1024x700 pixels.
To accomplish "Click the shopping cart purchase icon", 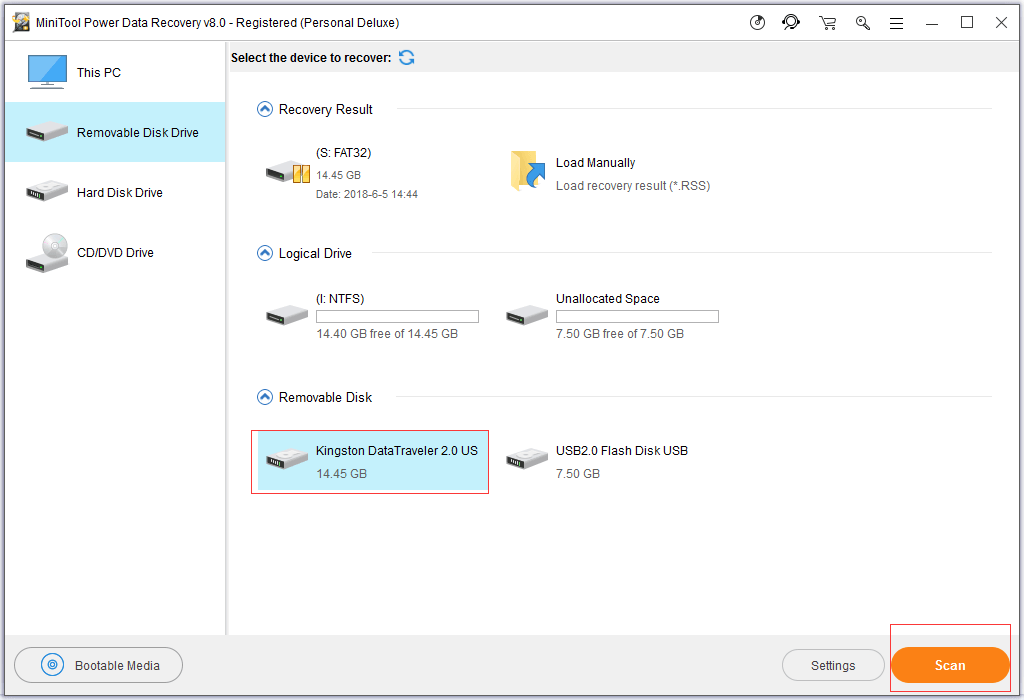I will (x=827, y=23).
